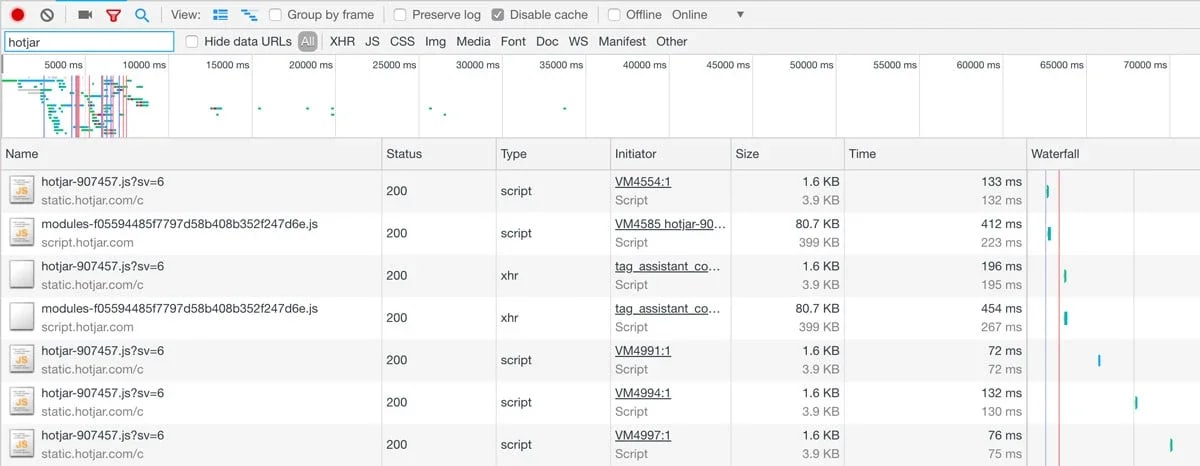
Task: Toggle overview waterfall view icon
Action: 249,15
